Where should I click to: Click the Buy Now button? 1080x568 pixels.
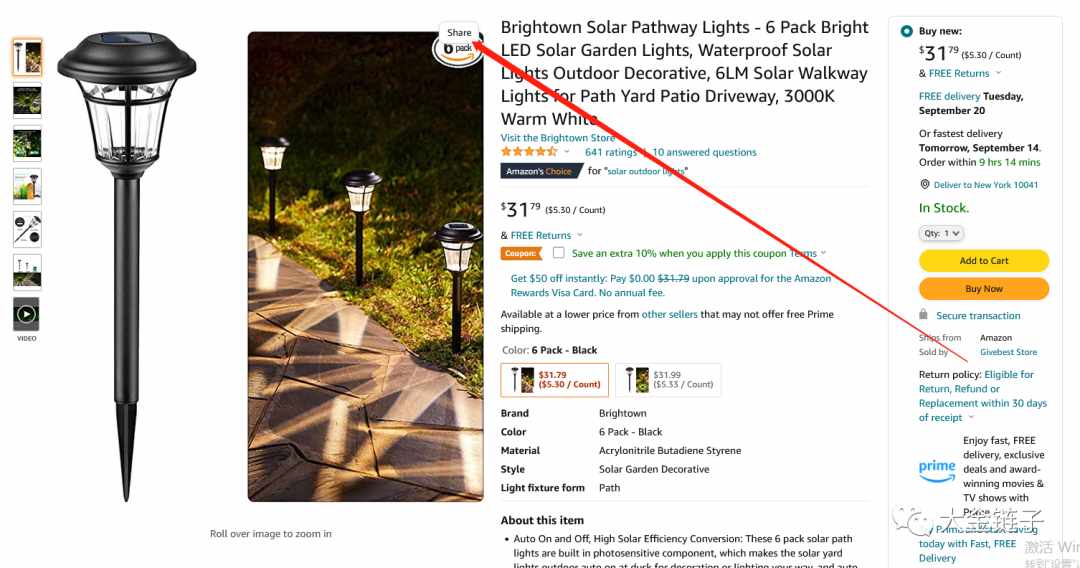(x=984, y=288)
